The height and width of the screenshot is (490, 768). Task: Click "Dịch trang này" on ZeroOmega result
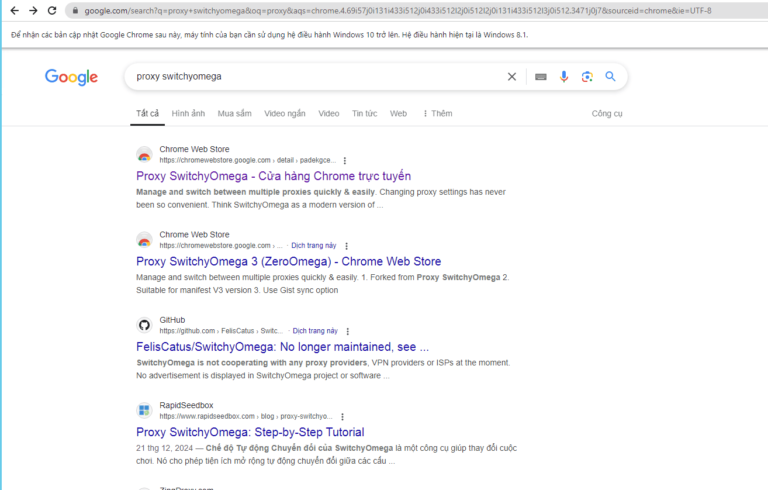pos(313,245)
